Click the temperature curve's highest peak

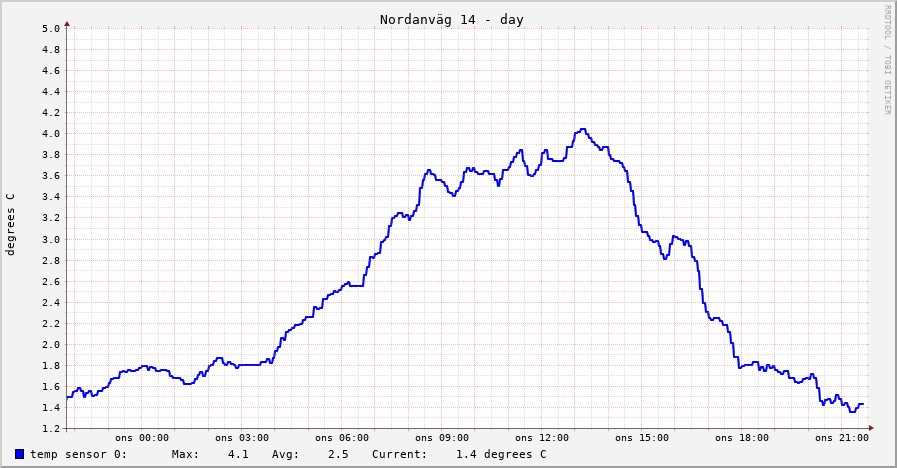tap(583, 129)
